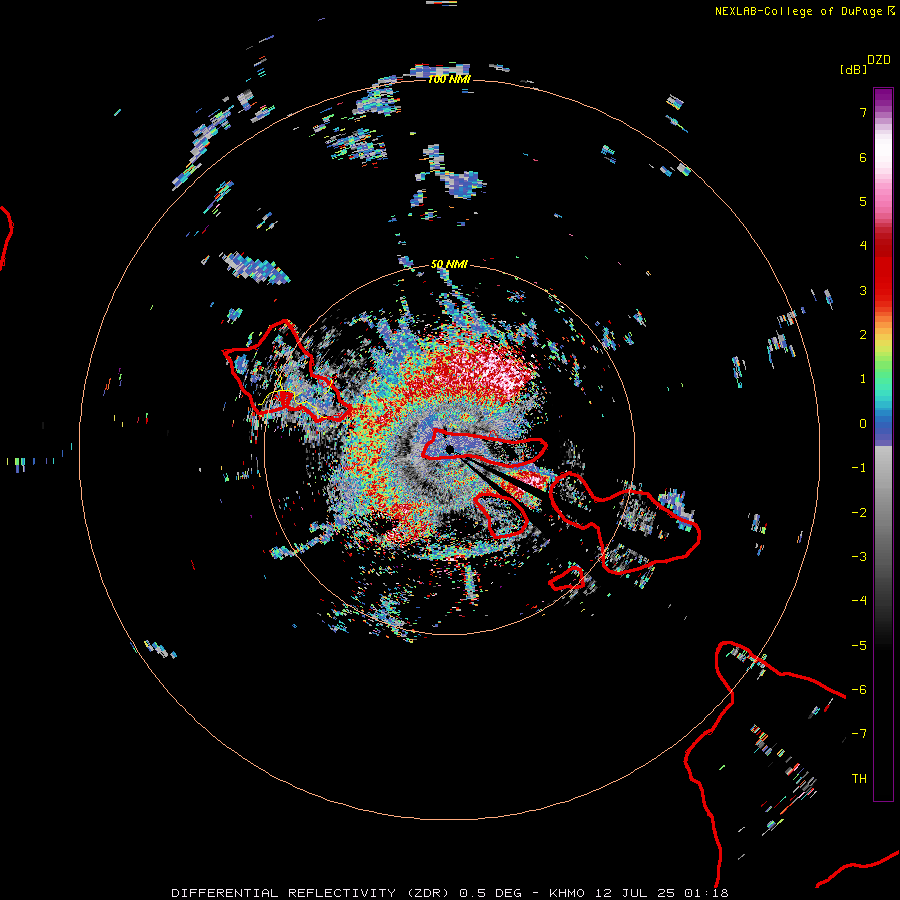The image size is (900, 900).
Task: Click the 01:18 timestamp
Action: (707, 893)
